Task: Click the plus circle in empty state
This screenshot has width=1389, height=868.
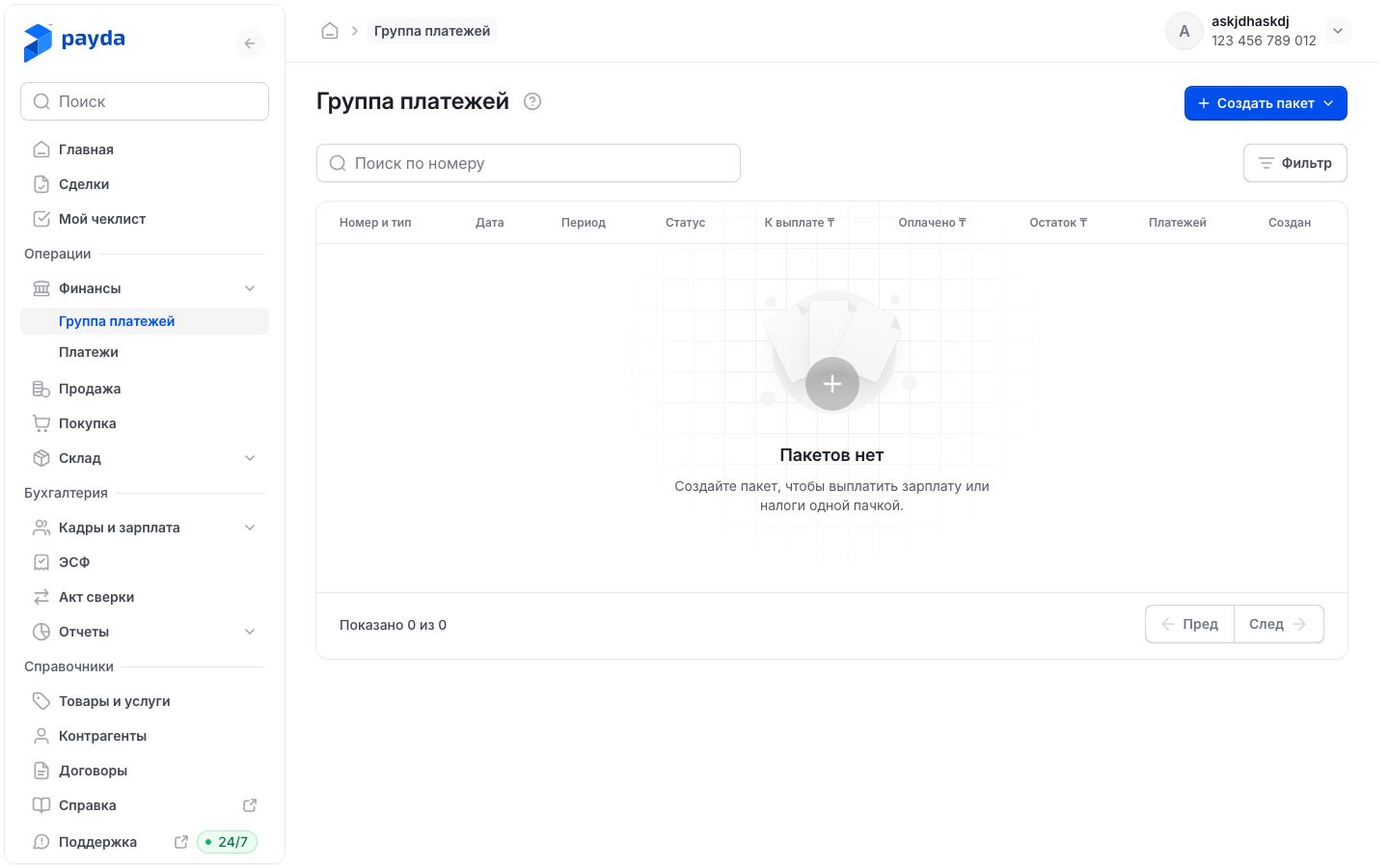Action: [832, 384]
